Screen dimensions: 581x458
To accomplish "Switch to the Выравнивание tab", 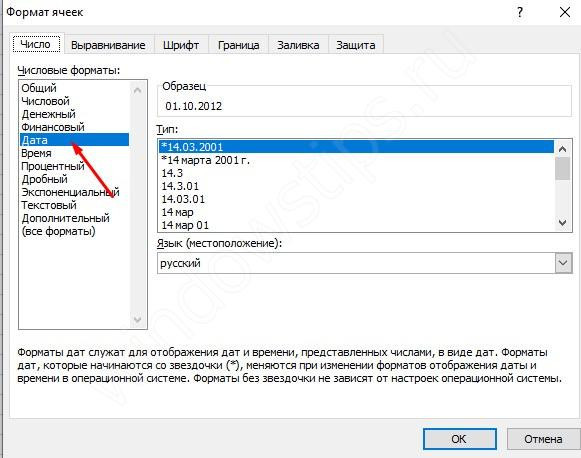I will coord(108,45).
